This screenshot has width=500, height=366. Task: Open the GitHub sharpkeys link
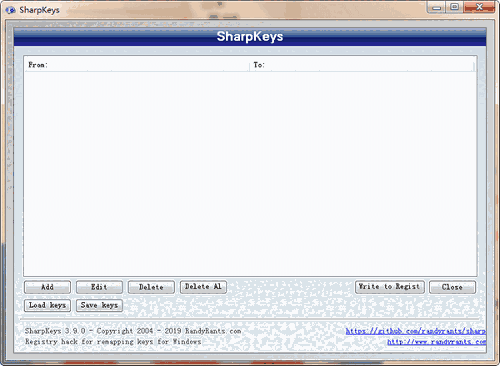pos(416,331)
